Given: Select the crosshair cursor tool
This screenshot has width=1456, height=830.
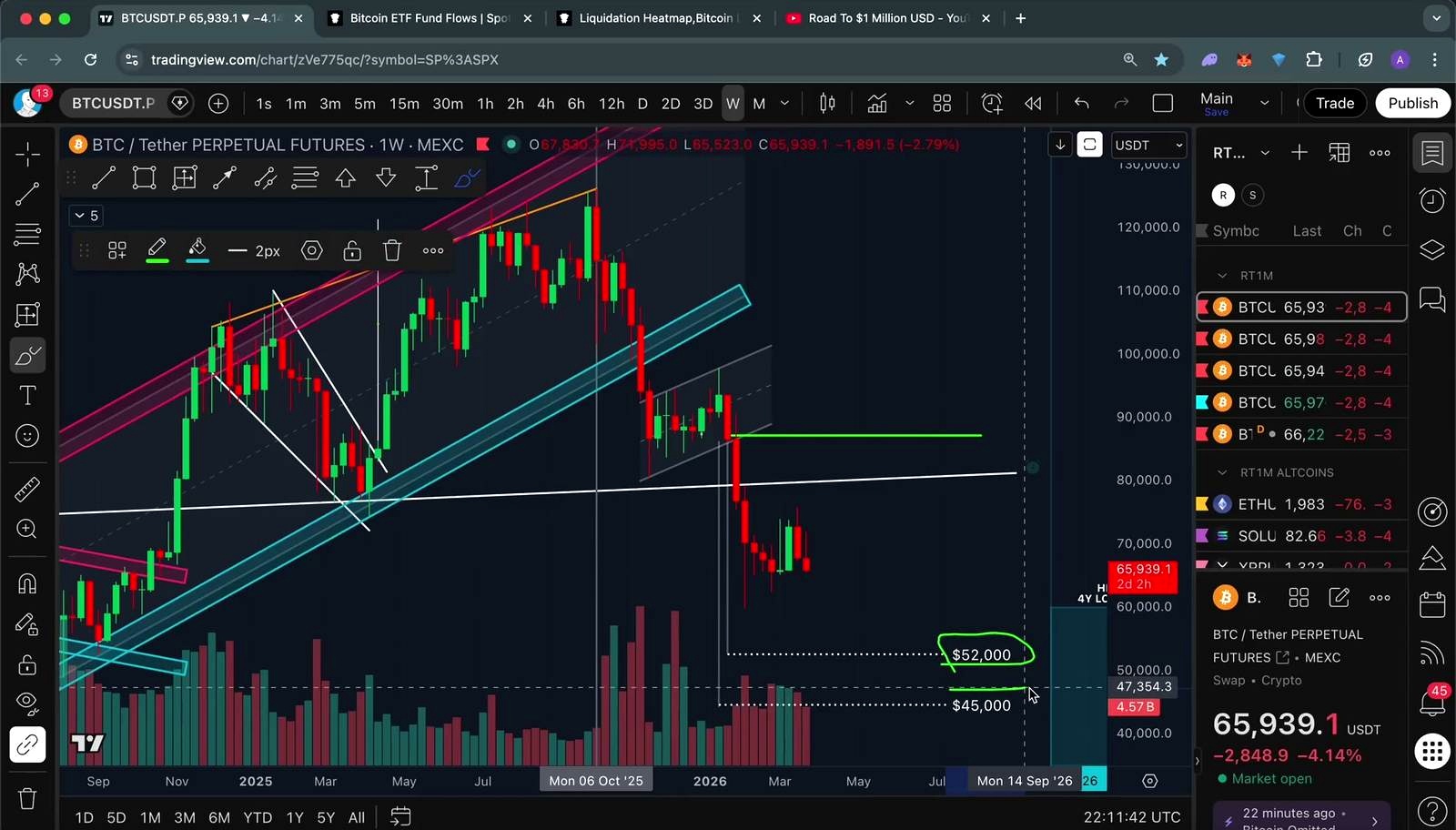Looking at the screenshot, I should 27,154.
